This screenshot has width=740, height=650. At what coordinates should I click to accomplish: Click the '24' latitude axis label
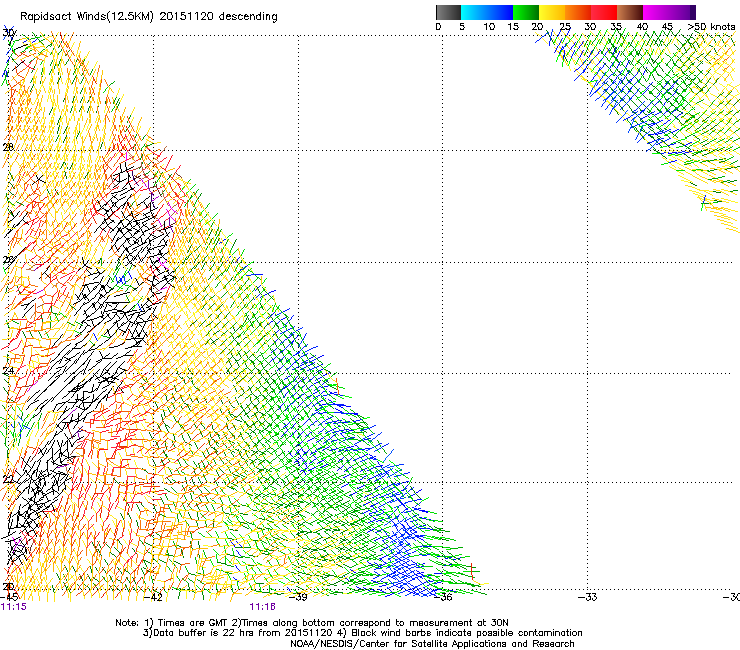pyautogui.click(x=8, y=371)
